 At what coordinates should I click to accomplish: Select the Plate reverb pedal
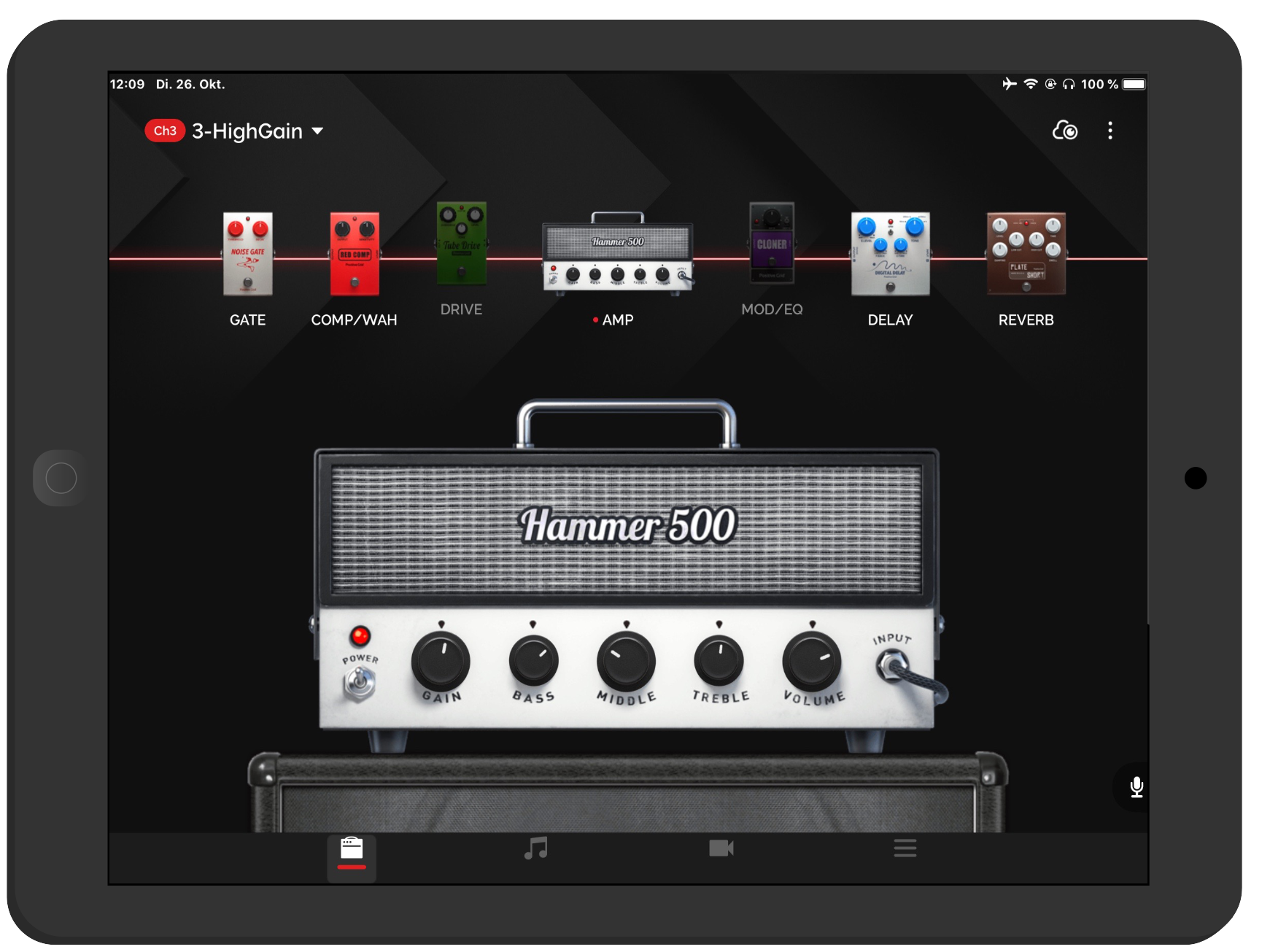pos(1026,254)
